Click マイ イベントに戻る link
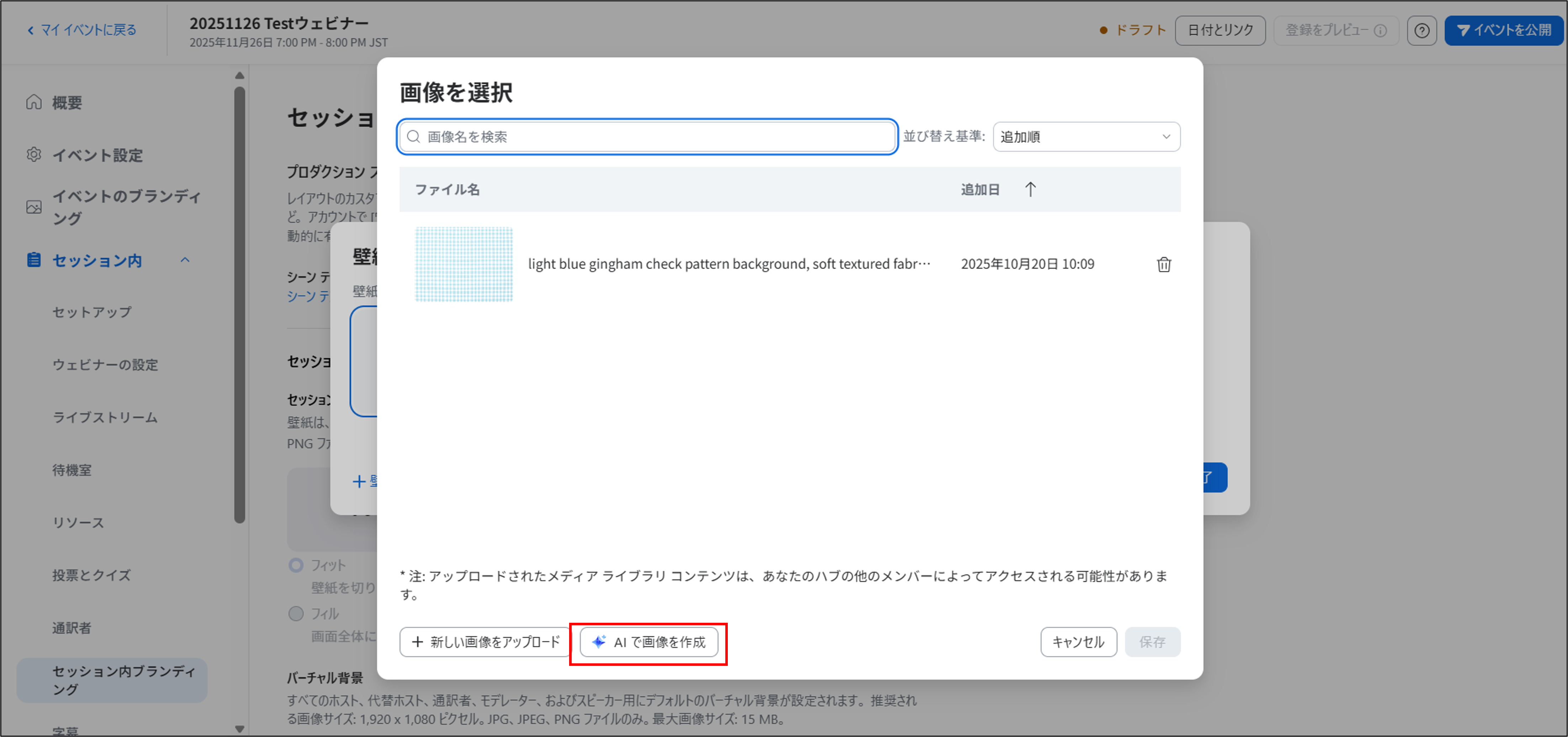 point(88,30)
